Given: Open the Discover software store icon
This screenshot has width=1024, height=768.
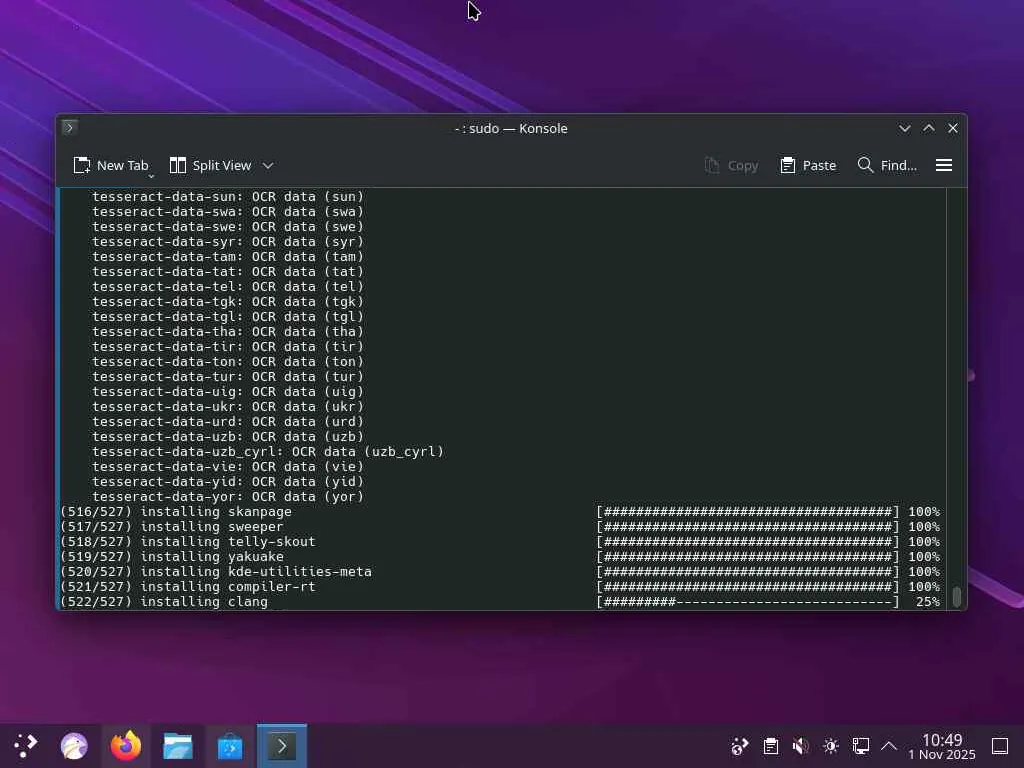Looking at the screenshot, I should click(230, 746).
